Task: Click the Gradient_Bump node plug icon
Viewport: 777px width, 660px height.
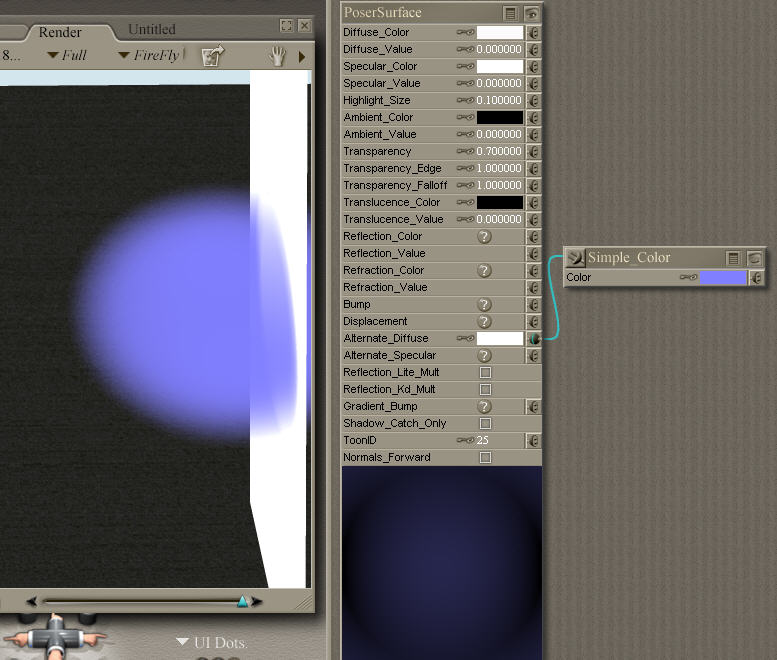Action: coord(533,406)
